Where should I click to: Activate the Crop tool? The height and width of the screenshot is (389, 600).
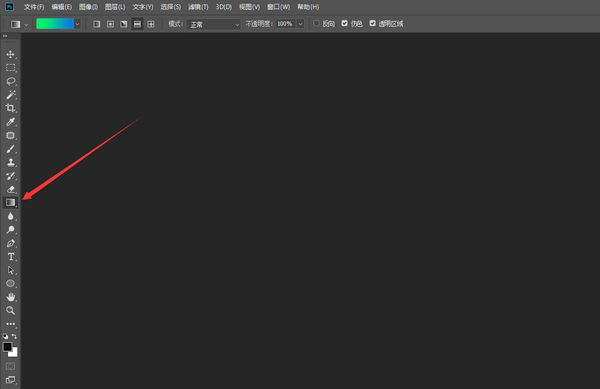[x=10, y=108]
